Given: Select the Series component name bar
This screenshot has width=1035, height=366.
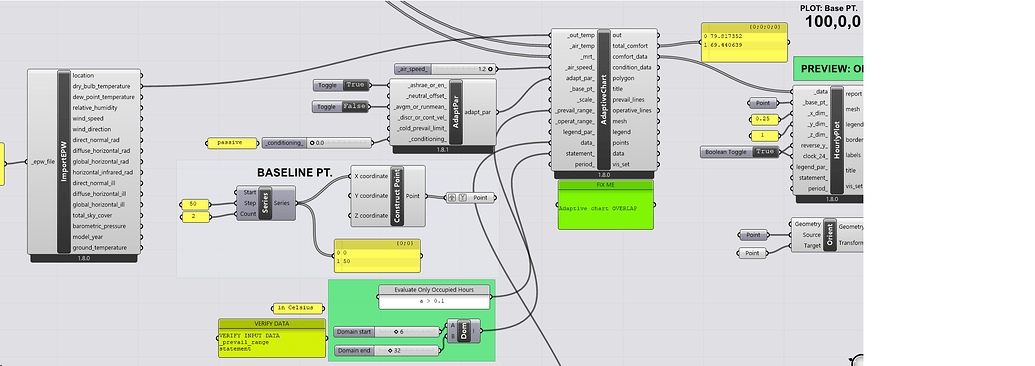Looking at the screenshot, I should pyautogui.click(x=265, y=203).
